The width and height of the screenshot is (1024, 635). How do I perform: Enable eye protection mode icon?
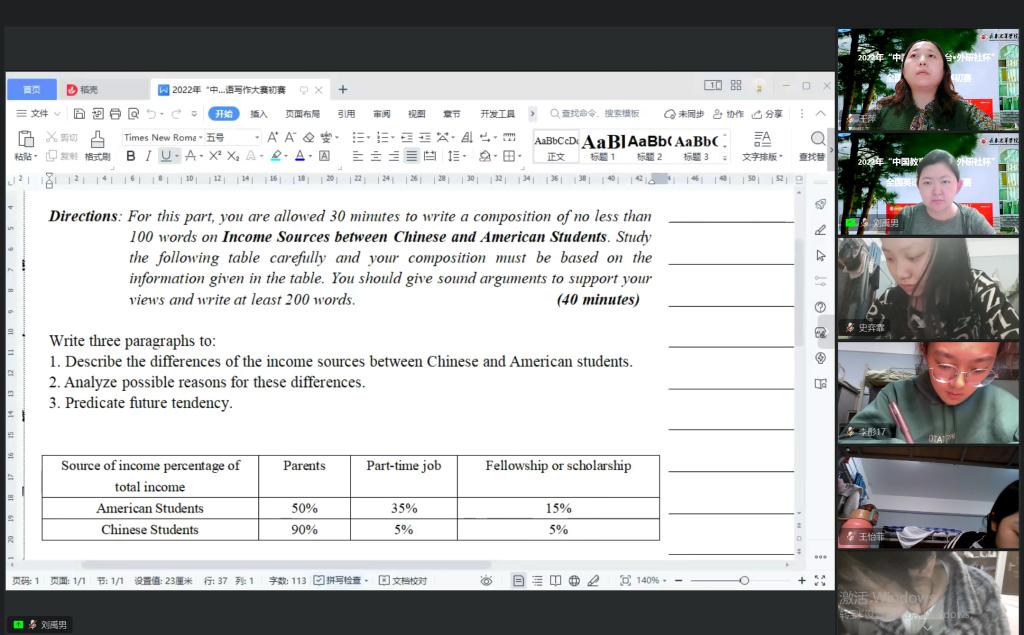[x=486, y=581]
